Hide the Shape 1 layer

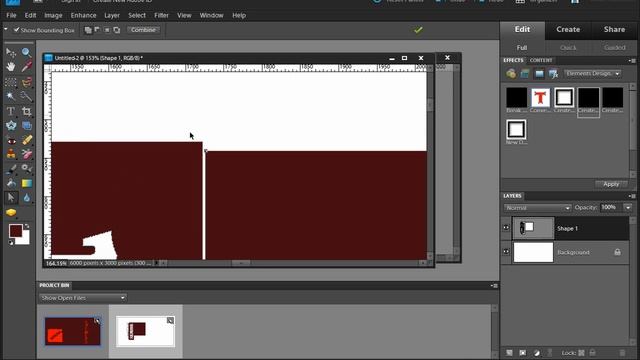click(506, 228)
